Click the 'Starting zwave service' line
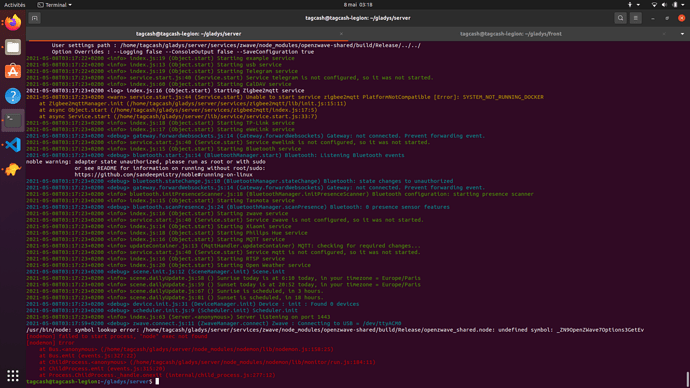The image size is (690, 388). [157, 214]
